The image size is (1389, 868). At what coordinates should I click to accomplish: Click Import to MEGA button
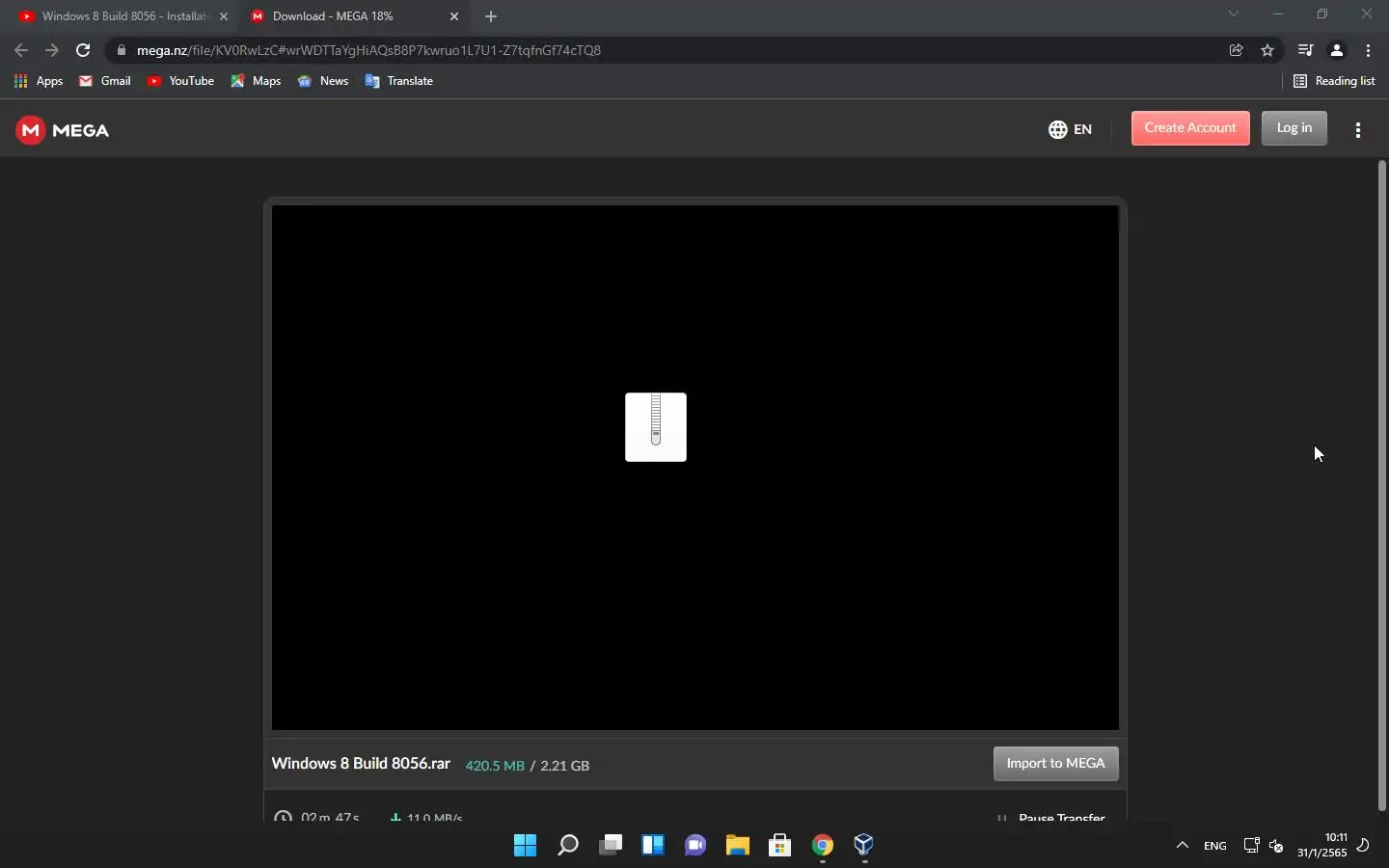coord(1056,764)
